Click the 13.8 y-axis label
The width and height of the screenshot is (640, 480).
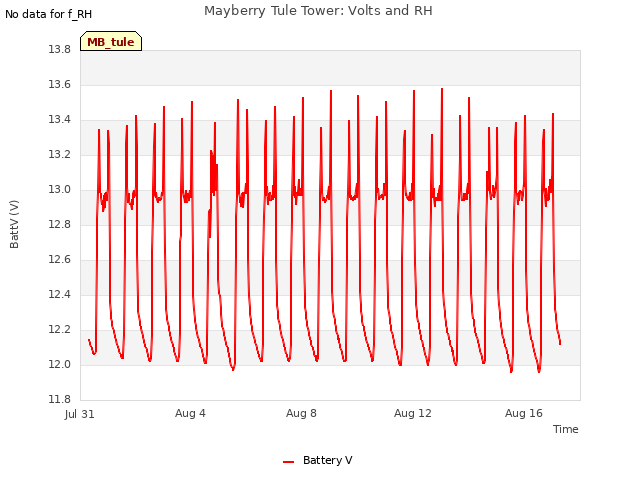point(60,50)
